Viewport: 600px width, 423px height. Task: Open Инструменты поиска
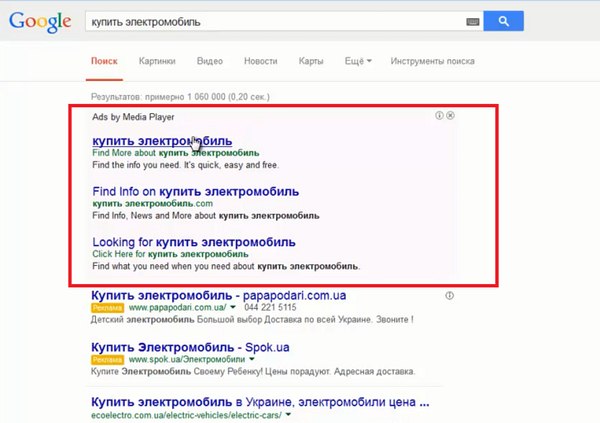click(x=432, y=61)
